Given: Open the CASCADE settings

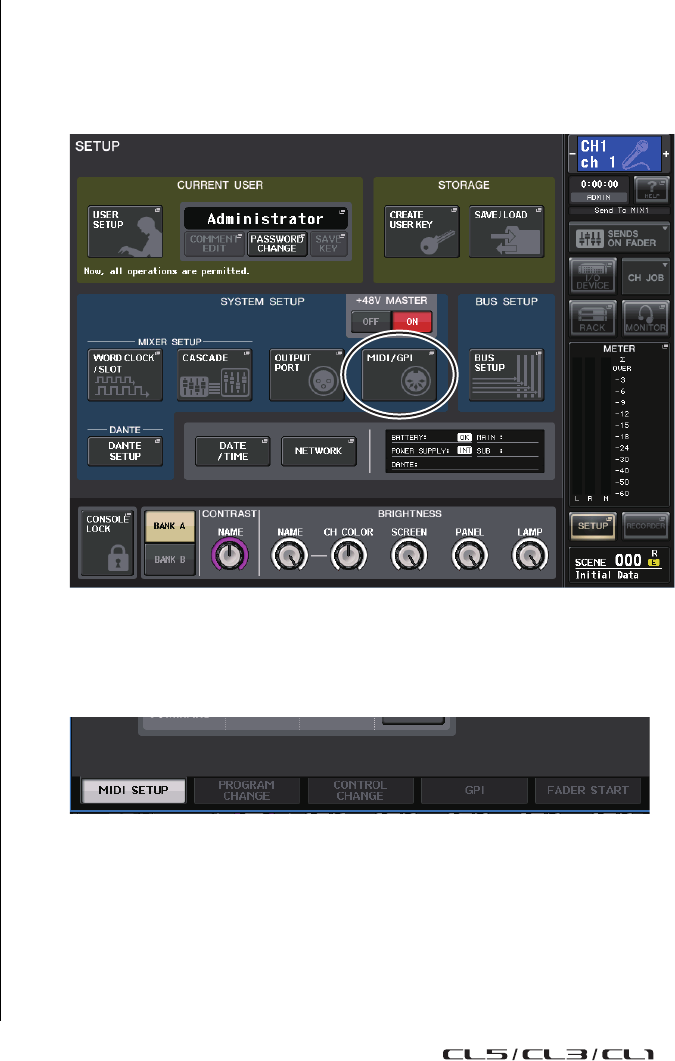Looking at the screenshot, I should (x=214, y=375).
